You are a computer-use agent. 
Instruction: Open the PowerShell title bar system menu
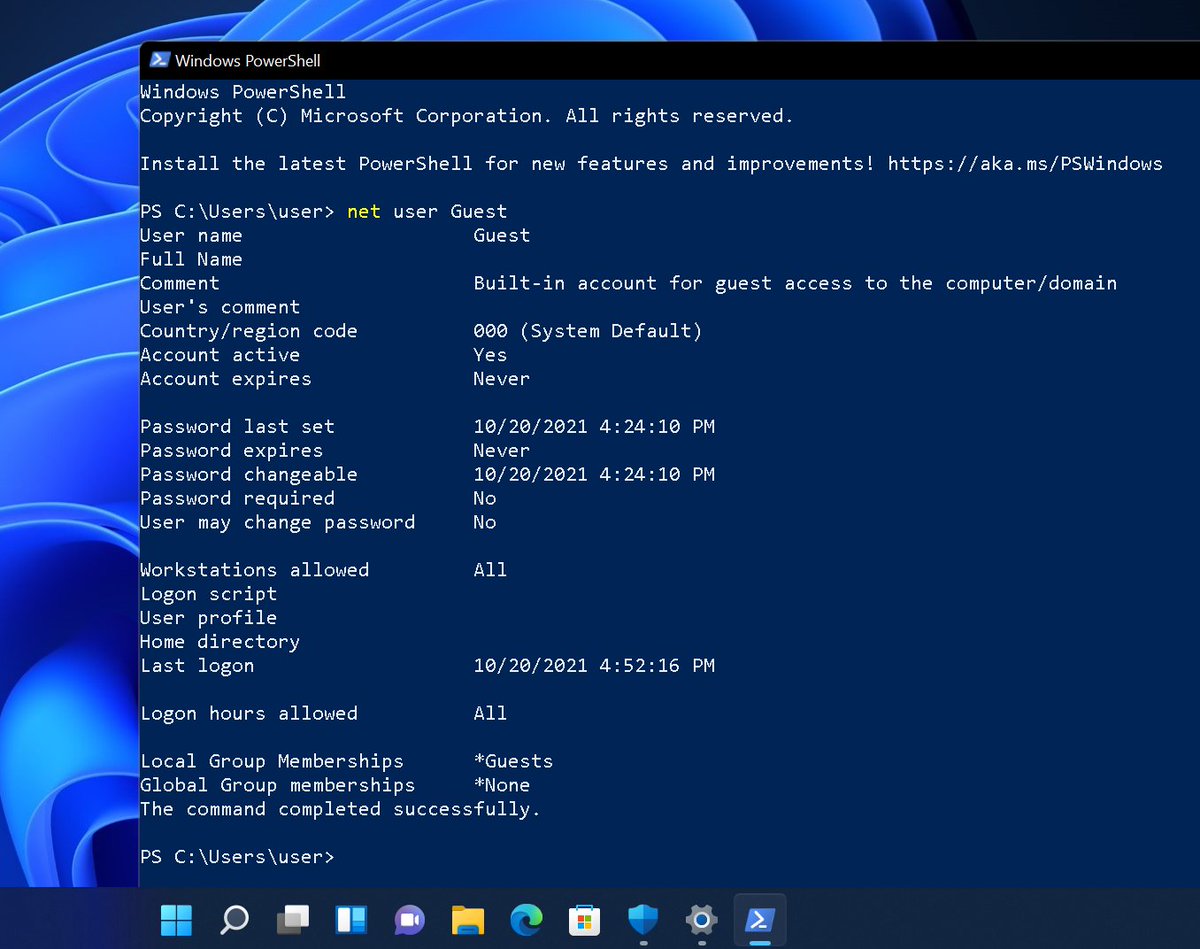[x=160, y=60]
